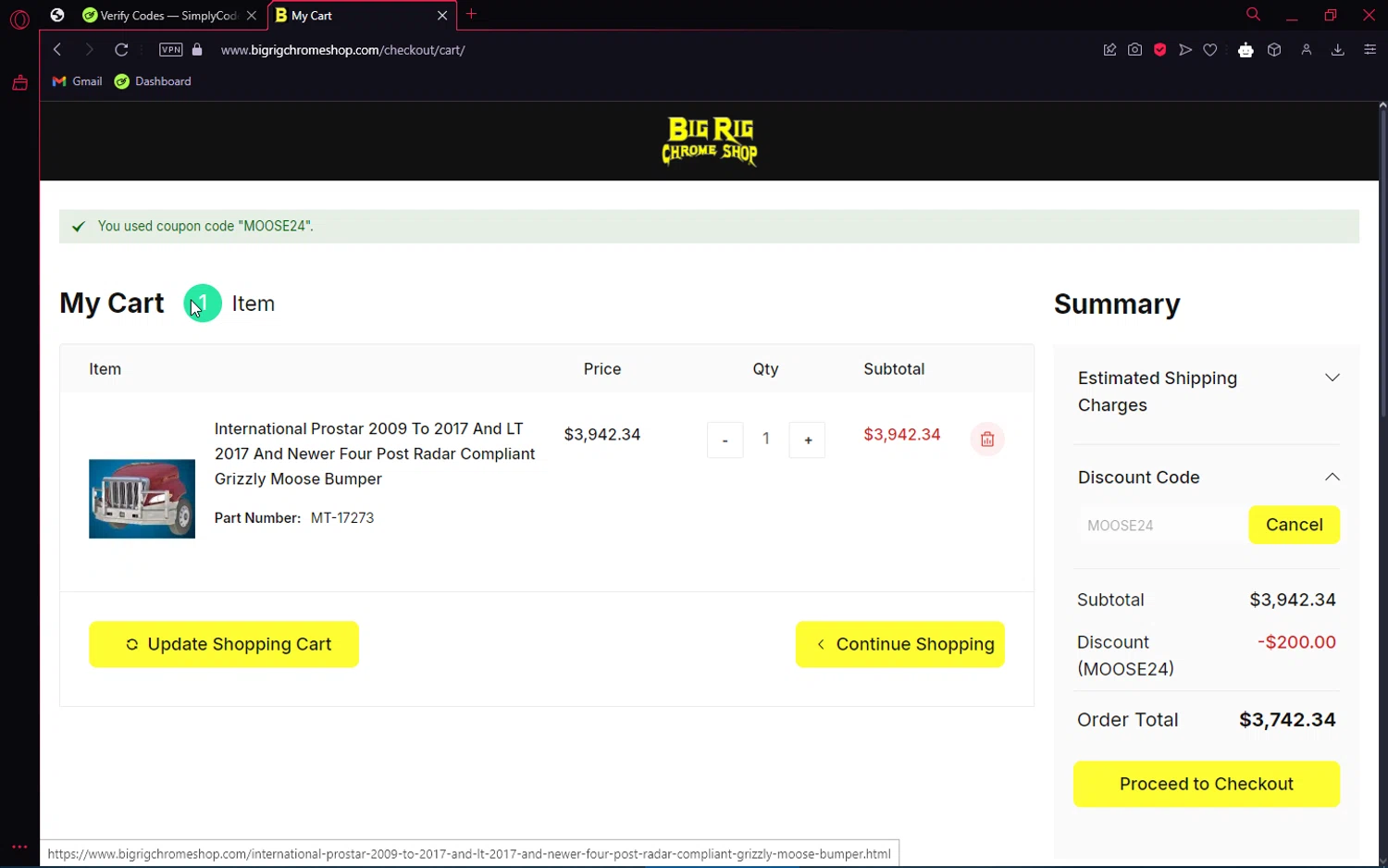Image resolution: width=1388 pixels, height=868 pixels.
Task: Open the profile account icon
Action: pos(1307,50)
